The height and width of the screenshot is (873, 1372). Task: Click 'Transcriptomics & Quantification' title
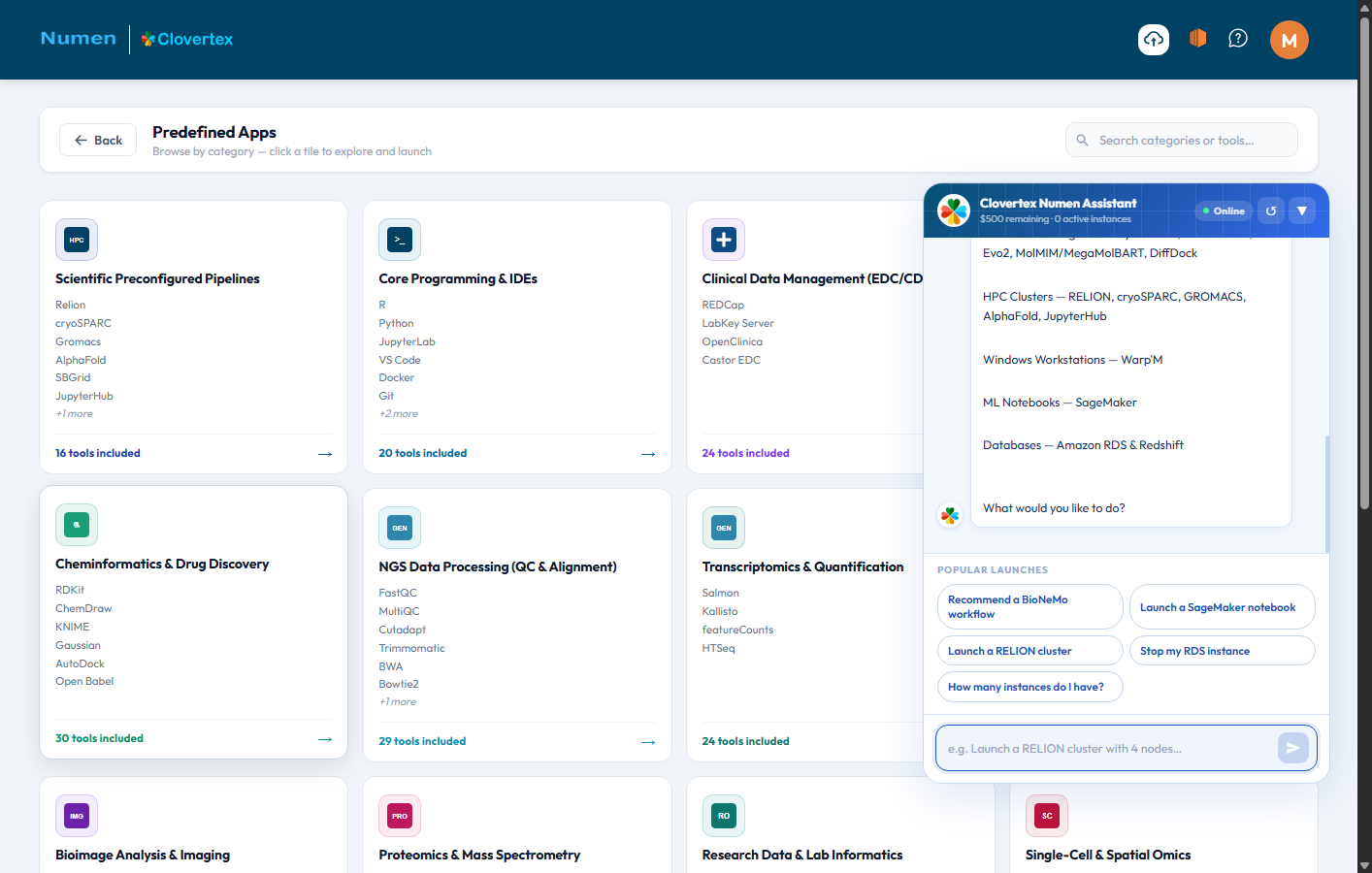(802, 566)
